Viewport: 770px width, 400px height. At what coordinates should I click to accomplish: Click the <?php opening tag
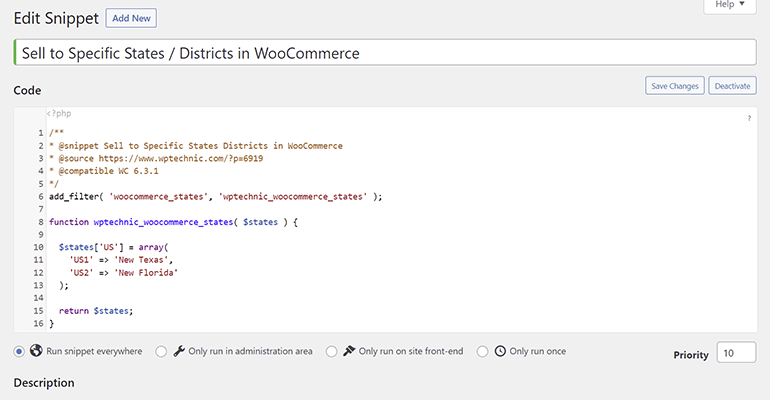point(59,113)
